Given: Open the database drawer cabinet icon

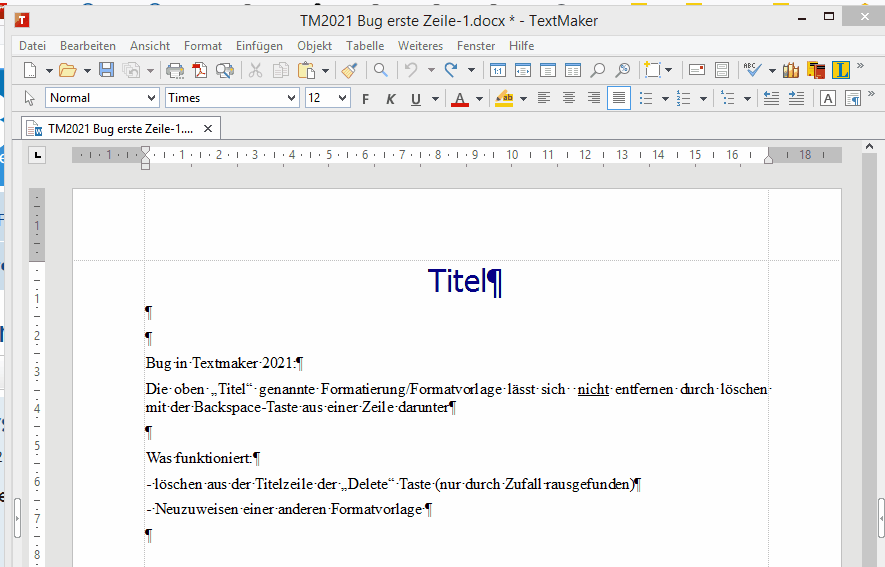Looking at the screenshot, I should pos(722,70).
